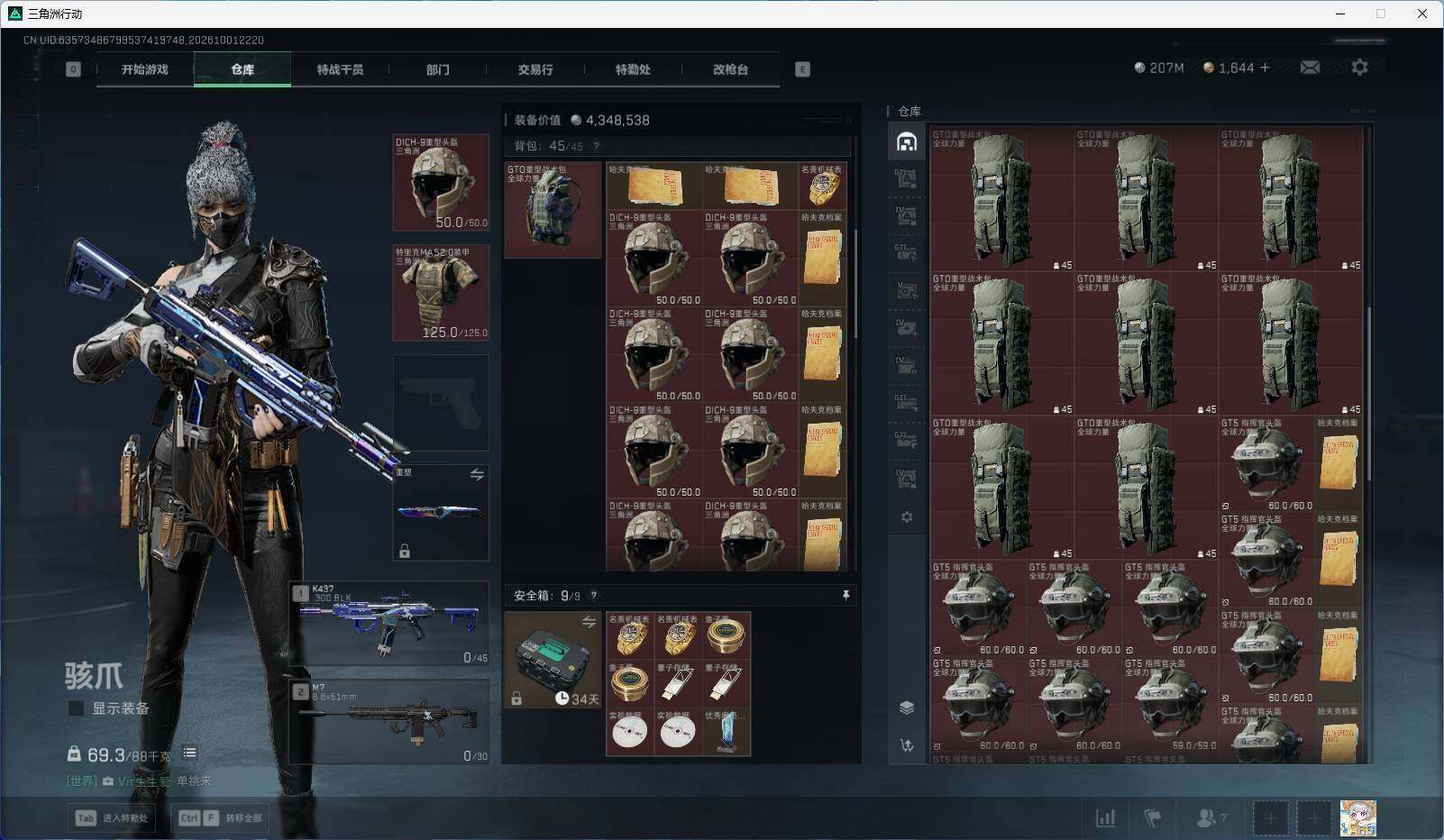Open the 特勤处 tab
The height and width of the screenshot is (840, 1444).
point(633,69)
